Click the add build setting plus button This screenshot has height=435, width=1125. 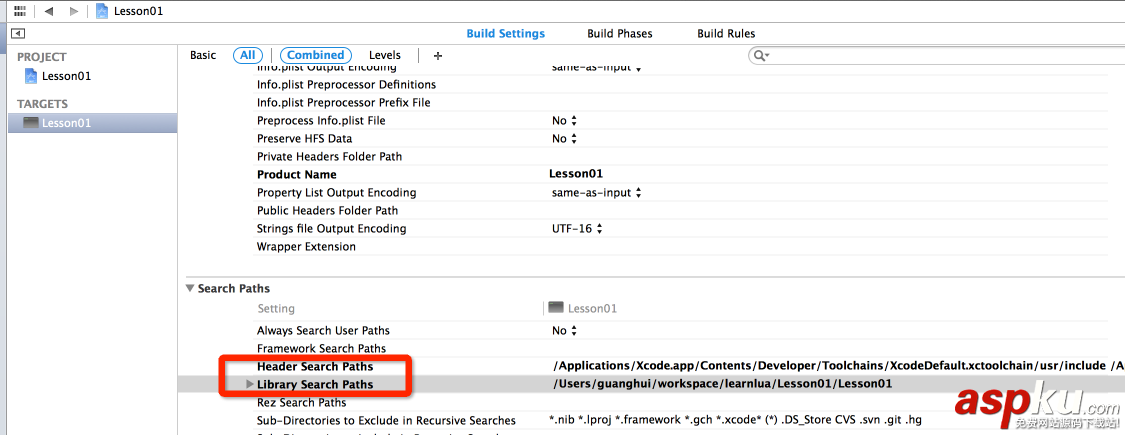(x=437, y=56)
